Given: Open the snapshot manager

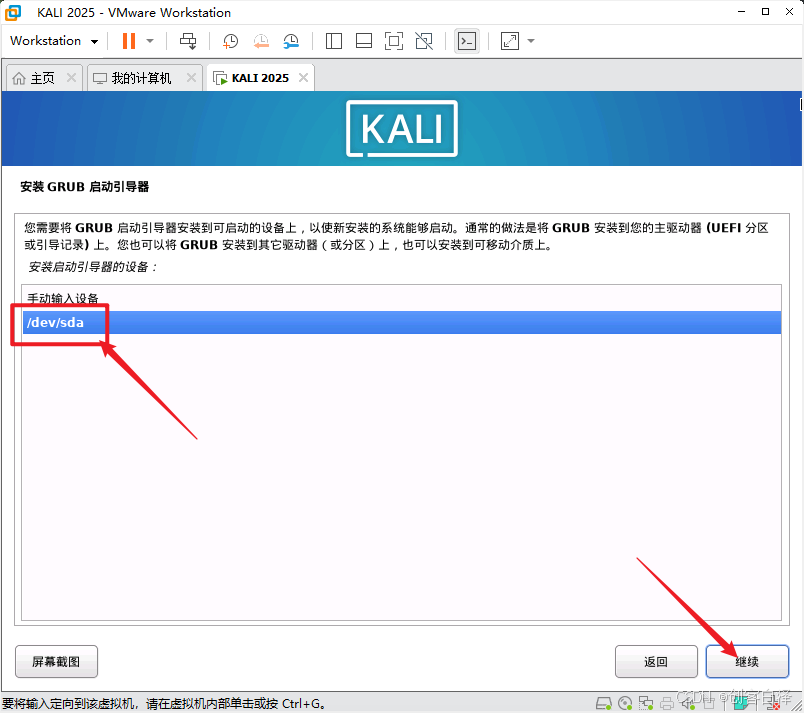Looking at the screenshot, I should point(291,41).
